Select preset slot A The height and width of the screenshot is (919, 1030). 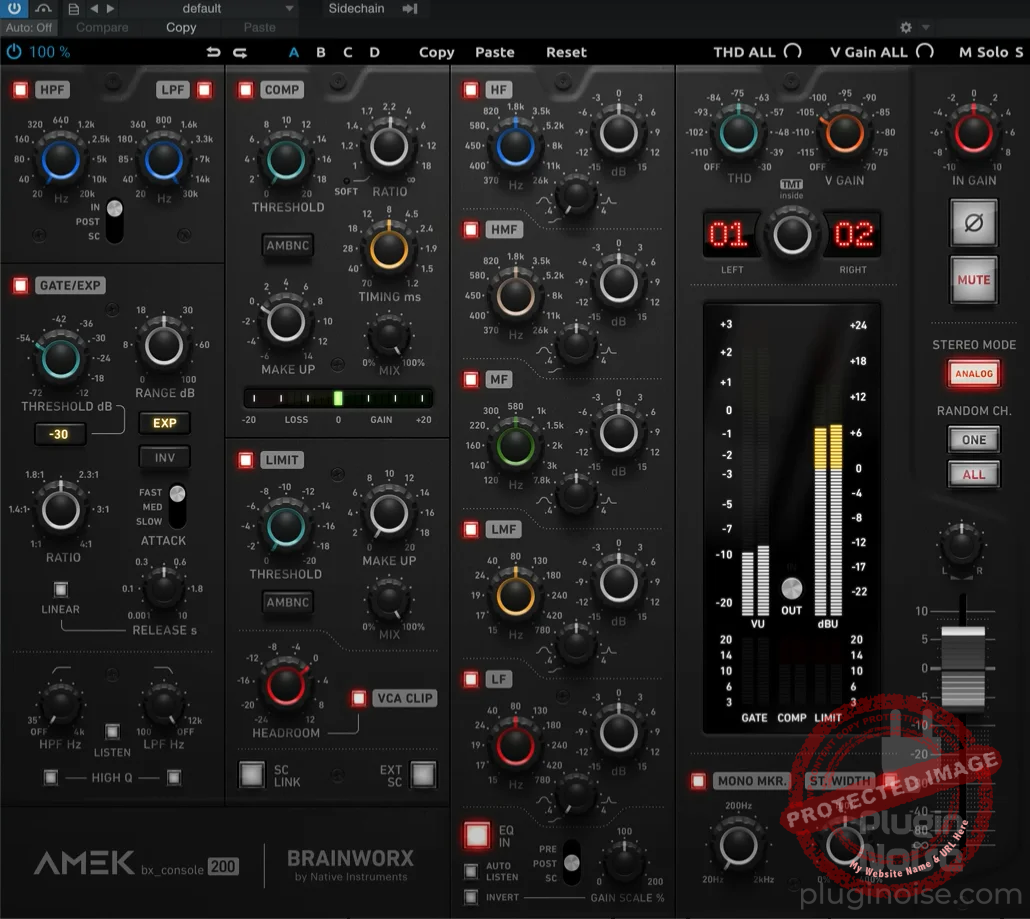294,52
